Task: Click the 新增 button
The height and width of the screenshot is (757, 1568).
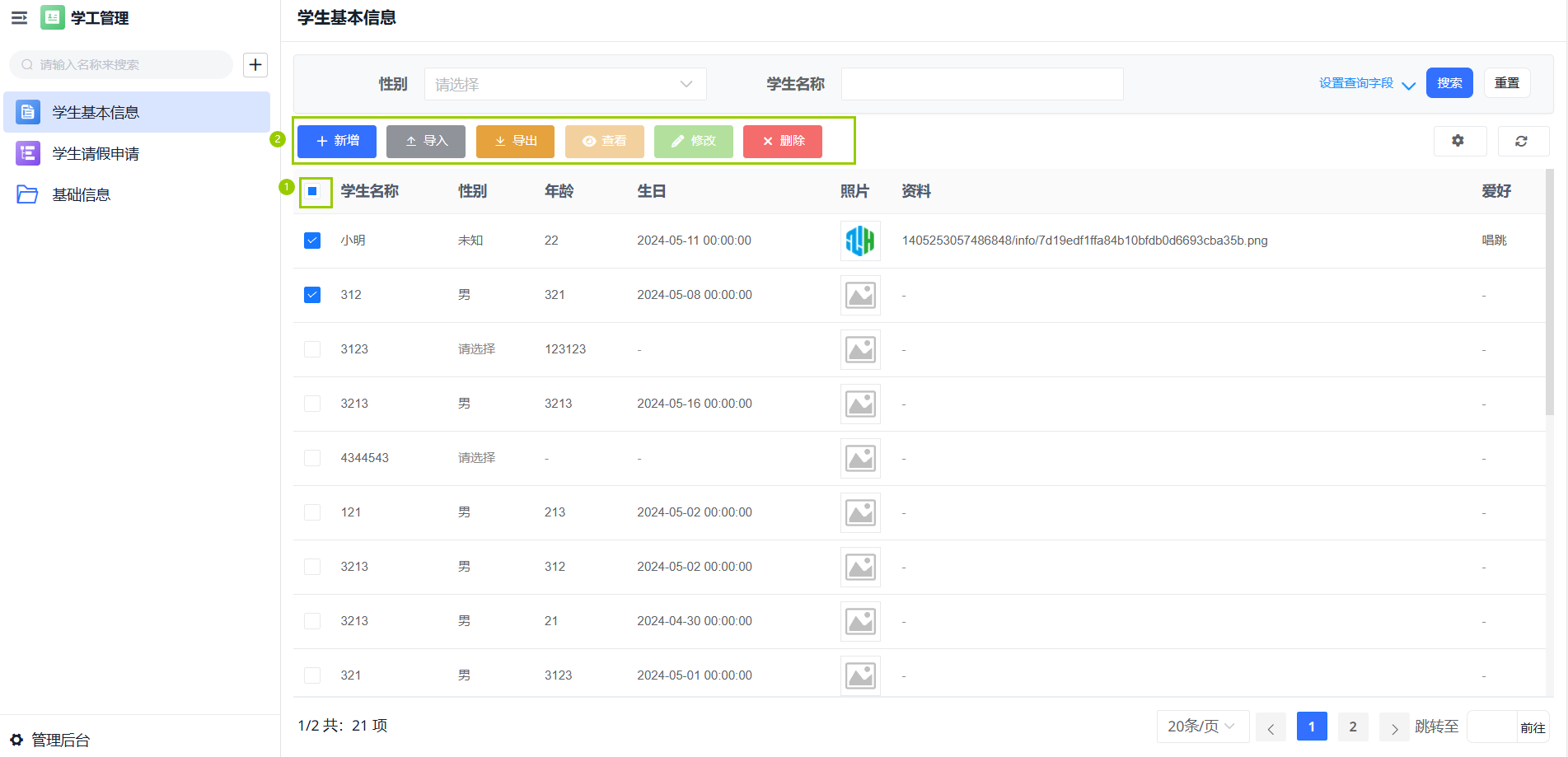Action: tap(337, 141)
